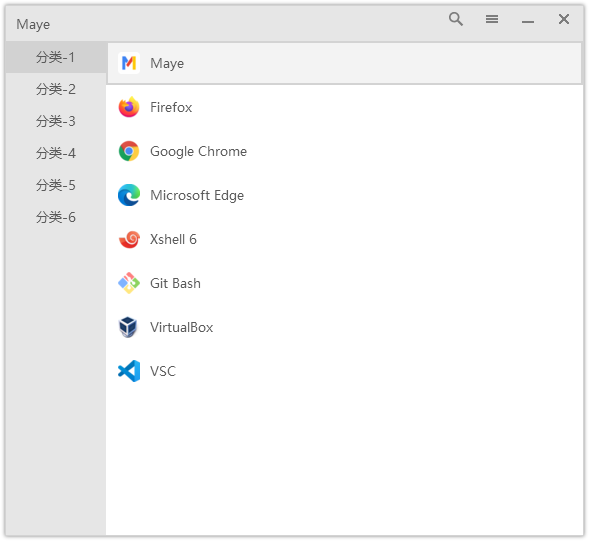589x541 pixels.
Task: Click the Microsoft Edge icon
Action: click(129, 195)
